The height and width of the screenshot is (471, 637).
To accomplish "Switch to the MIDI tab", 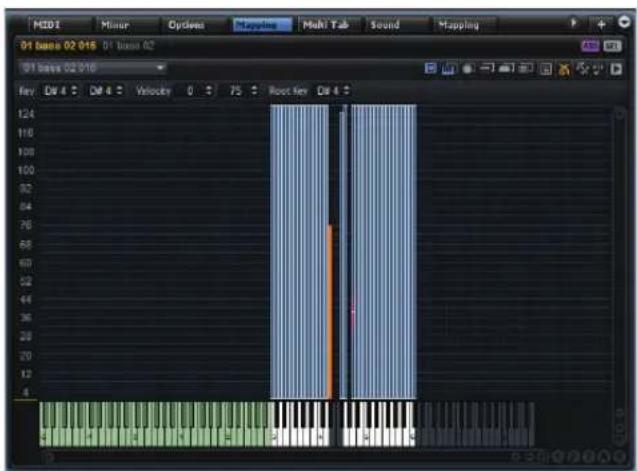I will [60, 25].
